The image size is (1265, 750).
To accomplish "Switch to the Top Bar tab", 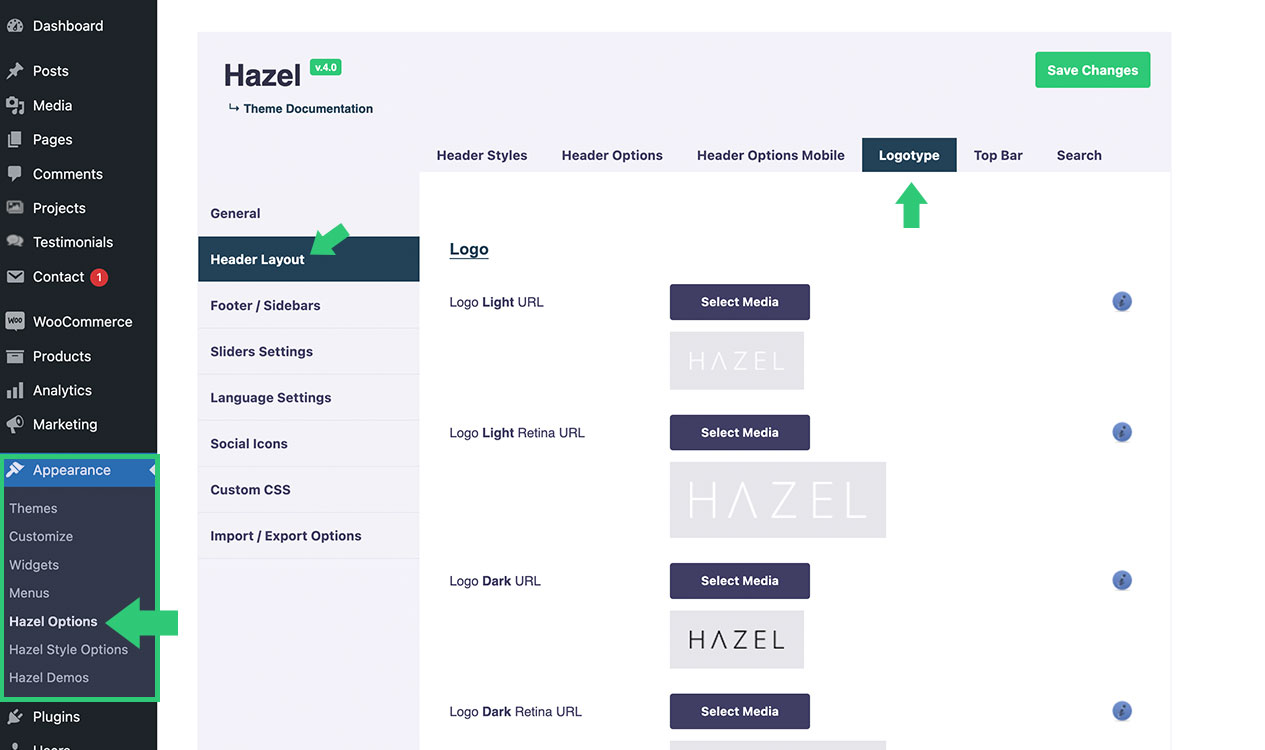I will coord(997,155).
